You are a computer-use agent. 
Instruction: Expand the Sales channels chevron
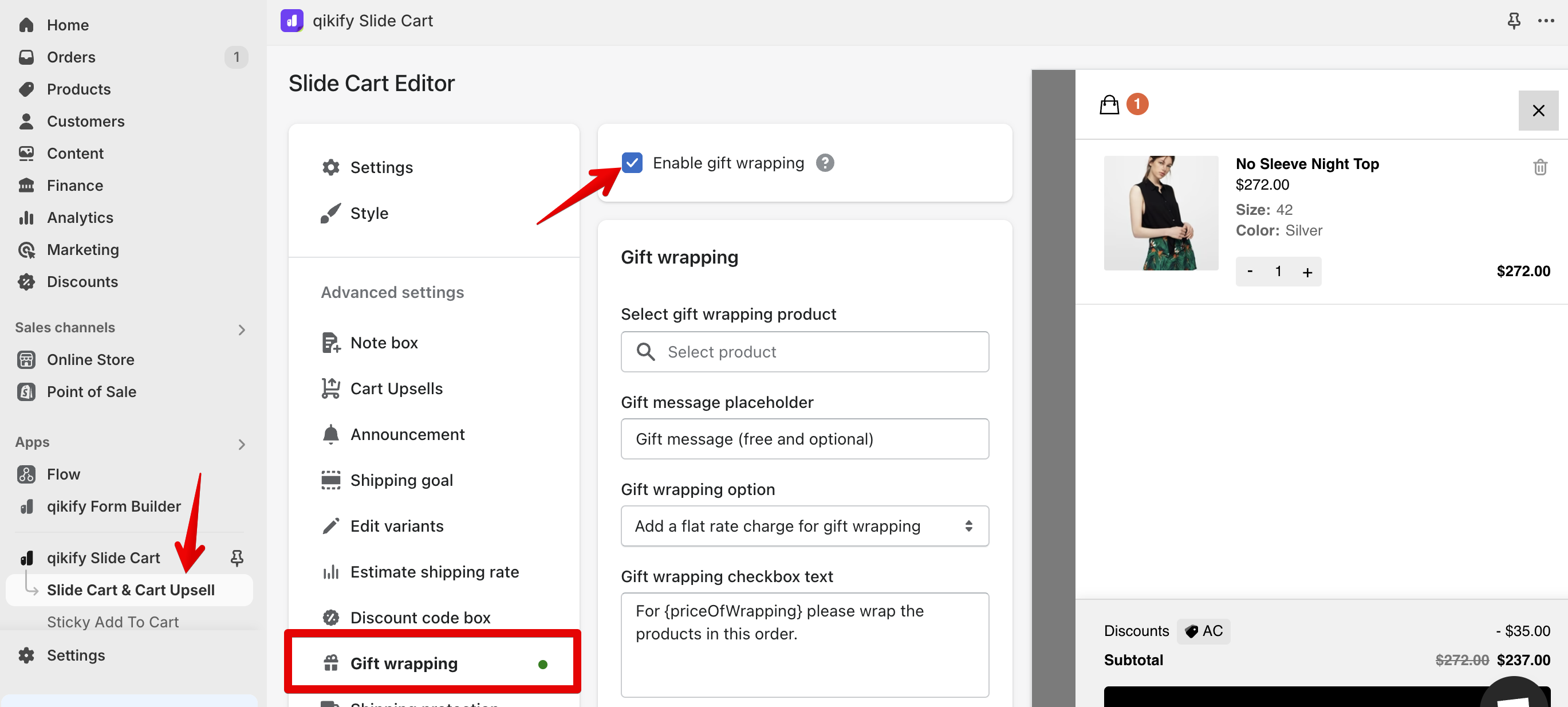click(242, 329)
